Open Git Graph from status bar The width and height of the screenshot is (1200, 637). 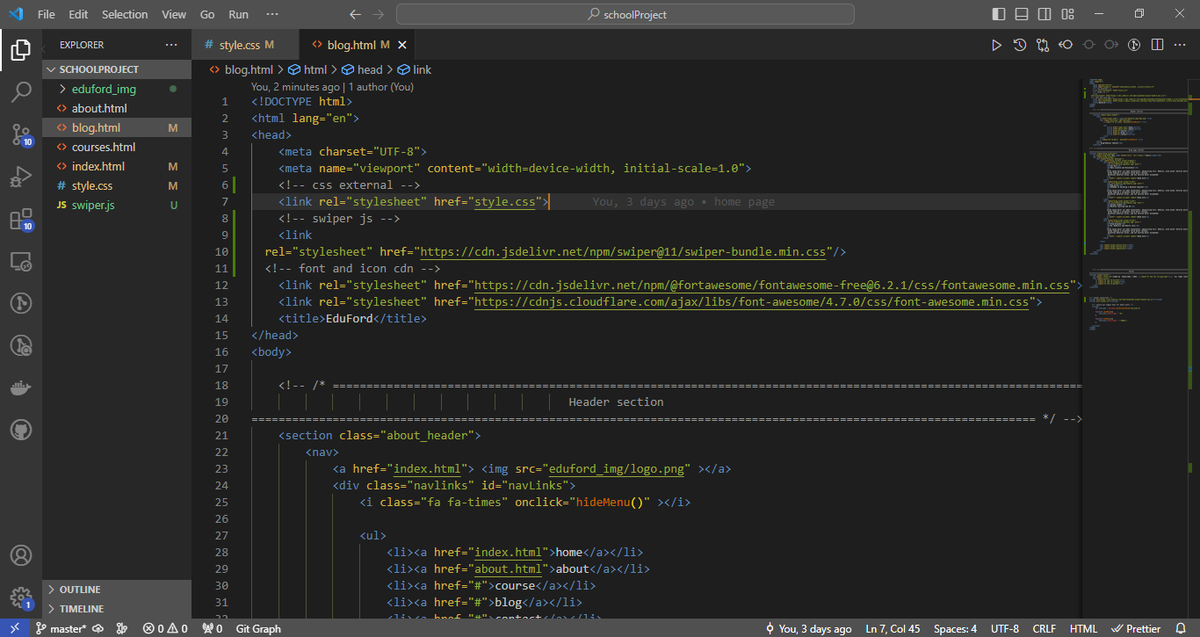(258, 629)
